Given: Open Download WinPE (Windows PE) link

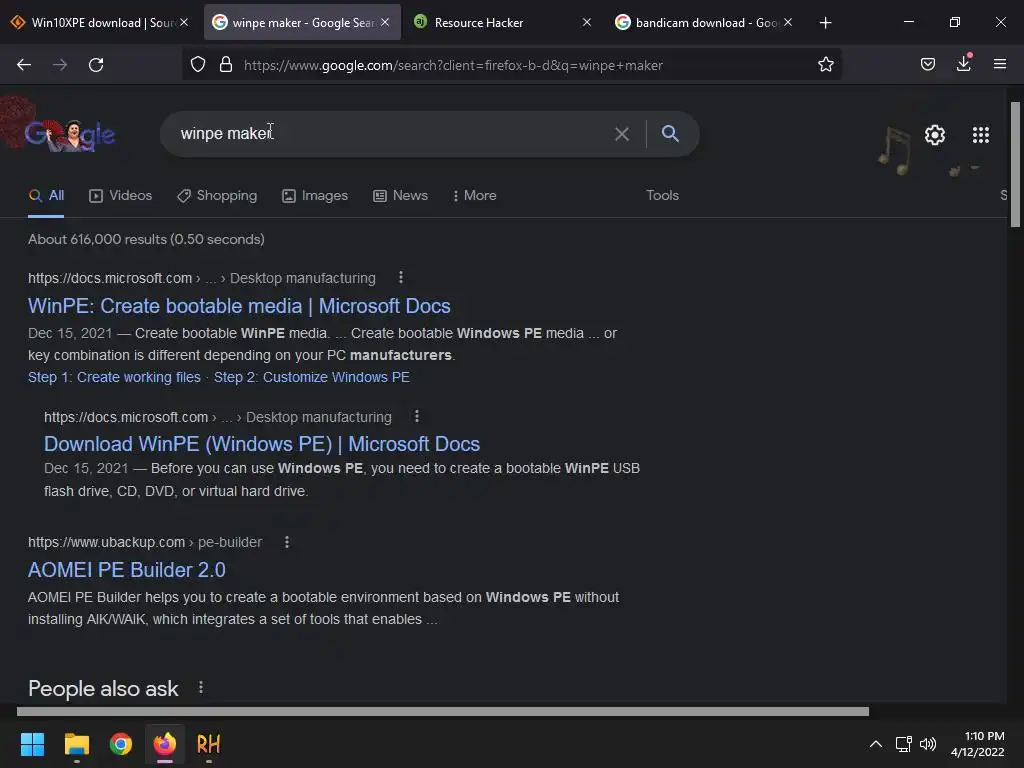Looking at the screenshot, I should click(262, 444).
